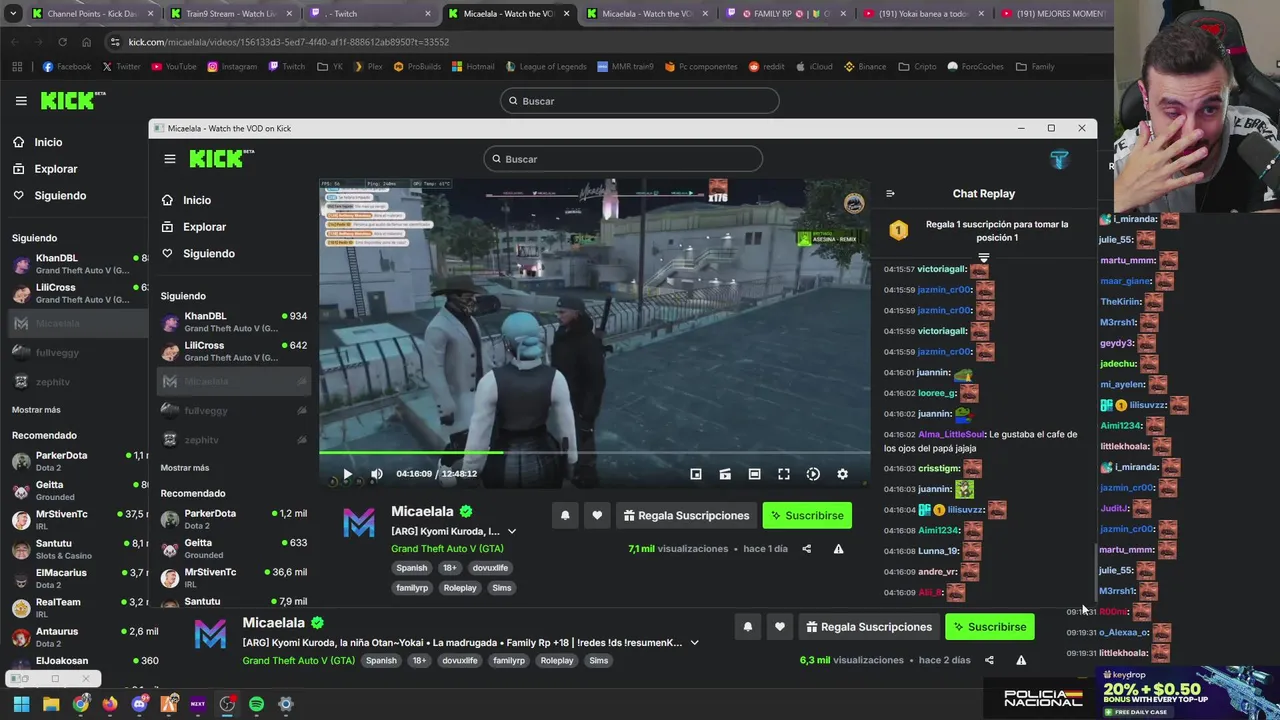
Task: Toggle notification bell in pop-up window
Action: click(x=565, y=516)
